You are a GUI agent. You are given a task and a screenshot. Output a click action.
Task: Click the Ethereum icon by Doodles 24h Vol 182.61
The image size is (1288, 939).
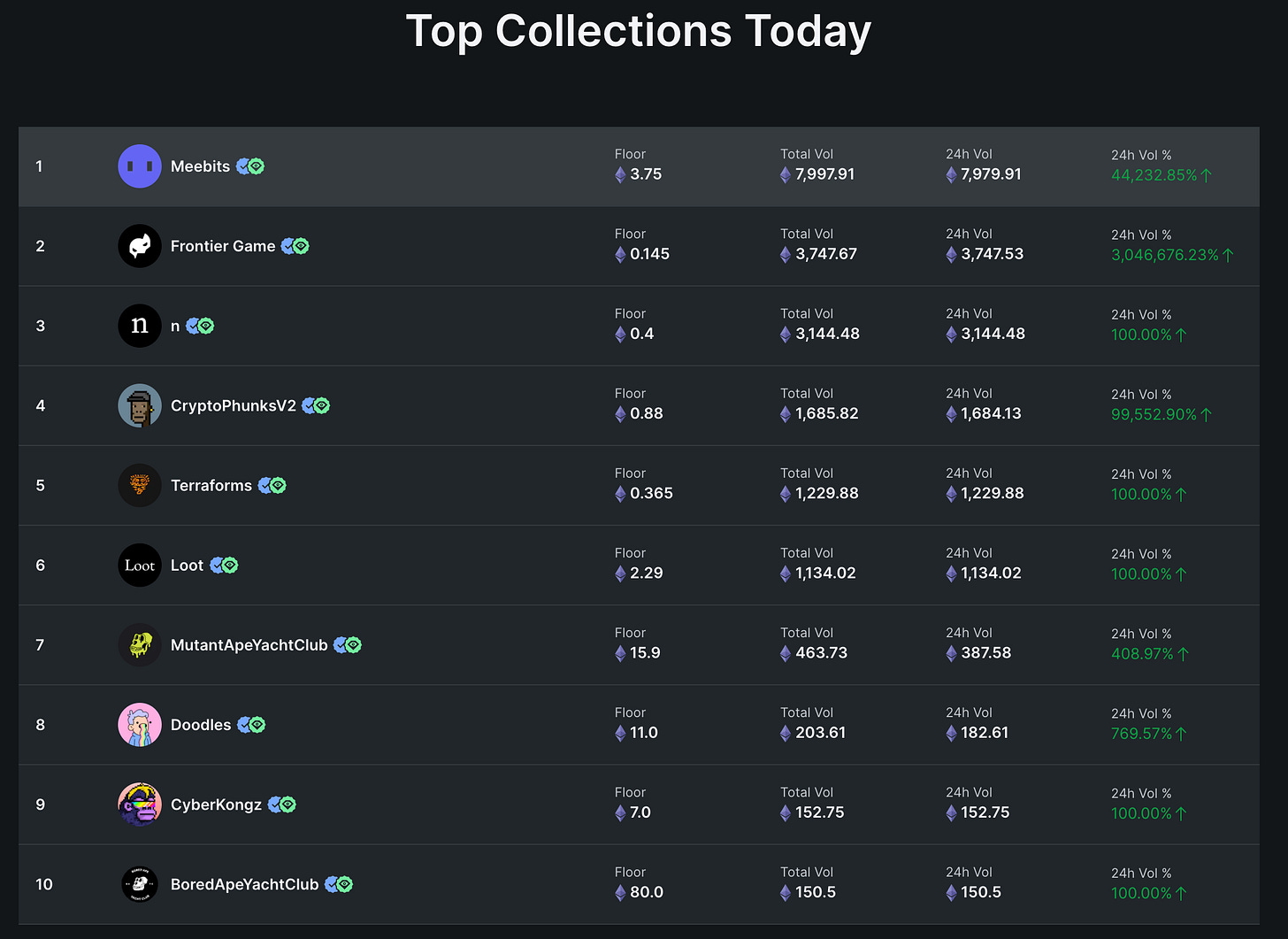pyautogui.click(x=951, y=733)
